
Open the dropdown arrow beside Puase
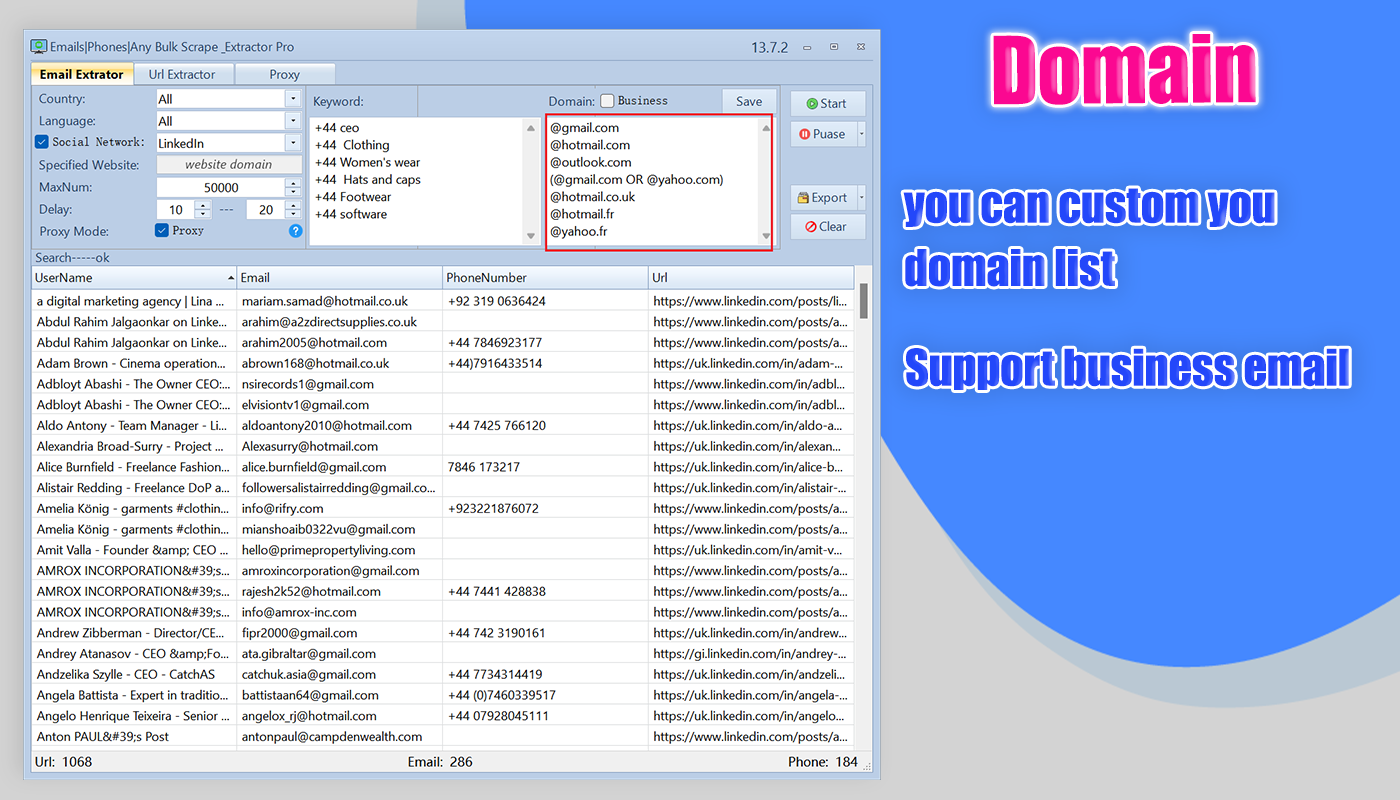pyautogui.click(x=862, y=134)
